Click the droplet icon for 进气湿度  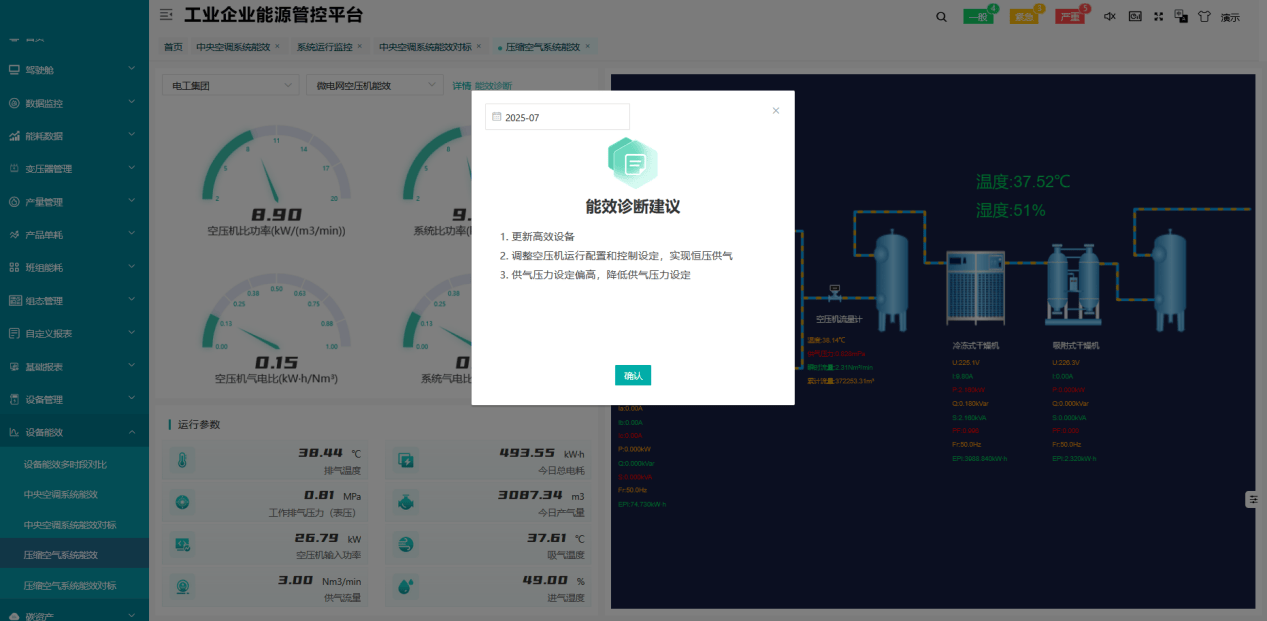tap(405, 586)
